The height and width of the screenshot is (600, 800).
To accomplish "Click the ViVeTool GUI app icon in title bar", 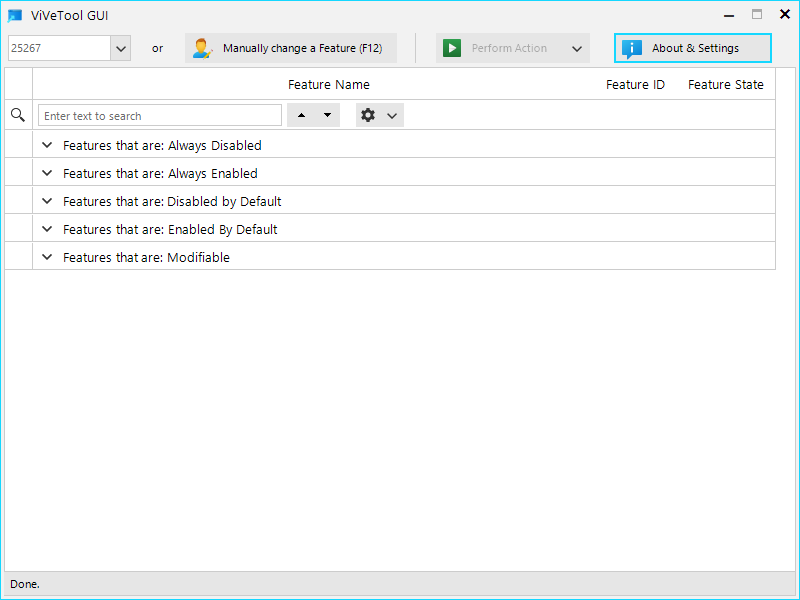I will [x=15, y=16].
